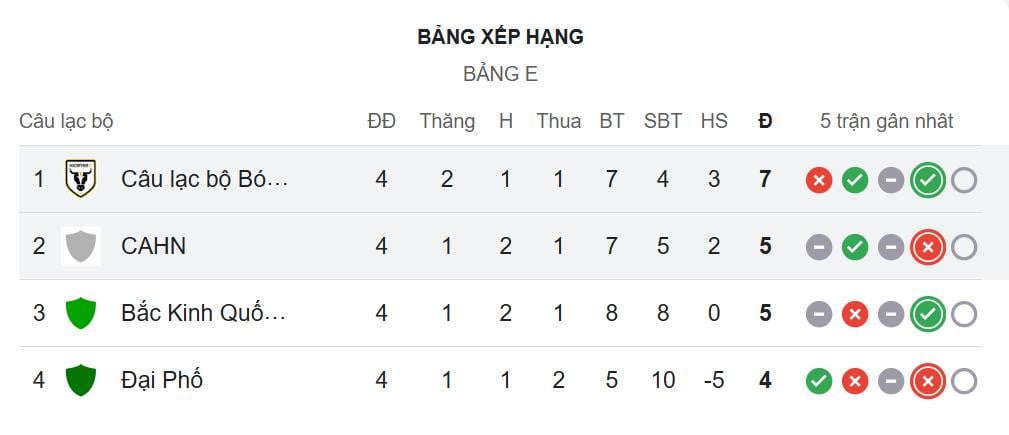
Task: Click the empty upcoming-match circle in CAHN row
Action: [964, 247]
